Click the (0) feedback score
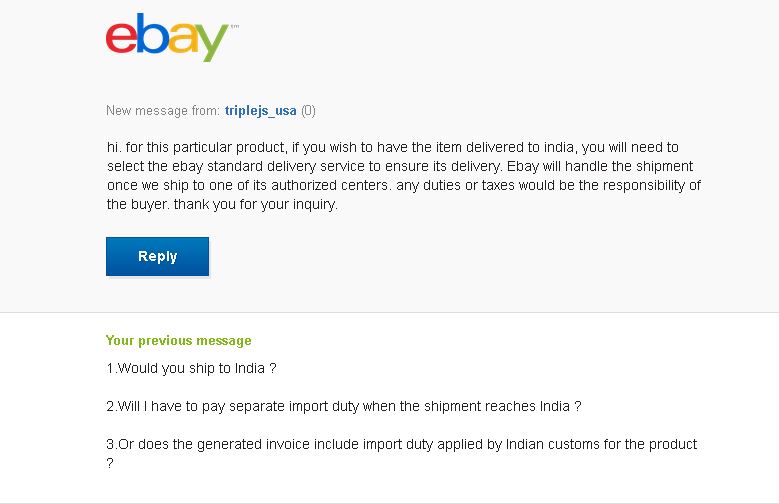 pos(308,110)
